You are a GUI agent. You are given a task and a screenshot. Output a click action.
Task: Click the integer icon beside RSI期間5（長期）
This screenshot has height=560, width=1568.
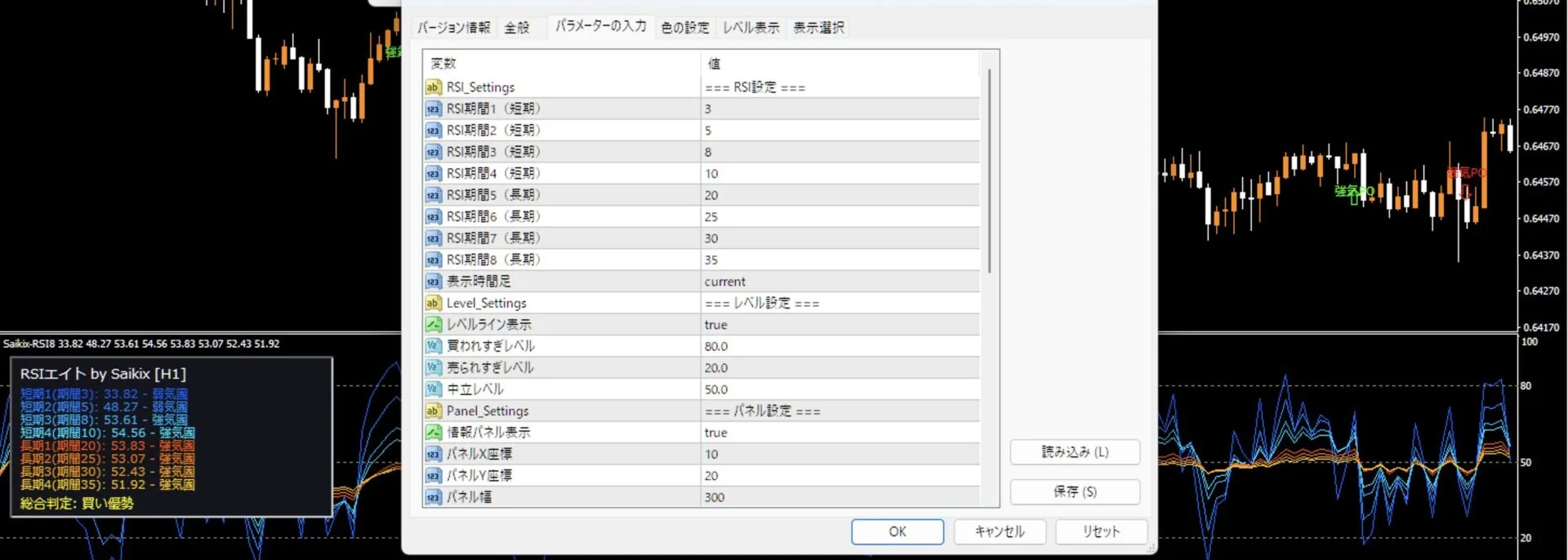[x=433, y=195]
